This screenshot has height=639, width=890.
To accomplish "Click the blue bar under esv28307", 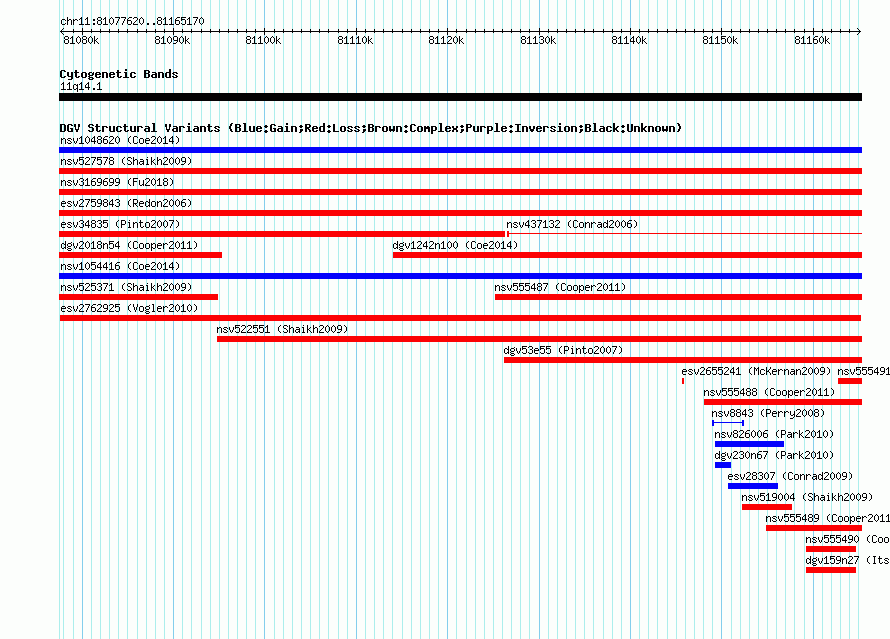I will coord(753,486).
